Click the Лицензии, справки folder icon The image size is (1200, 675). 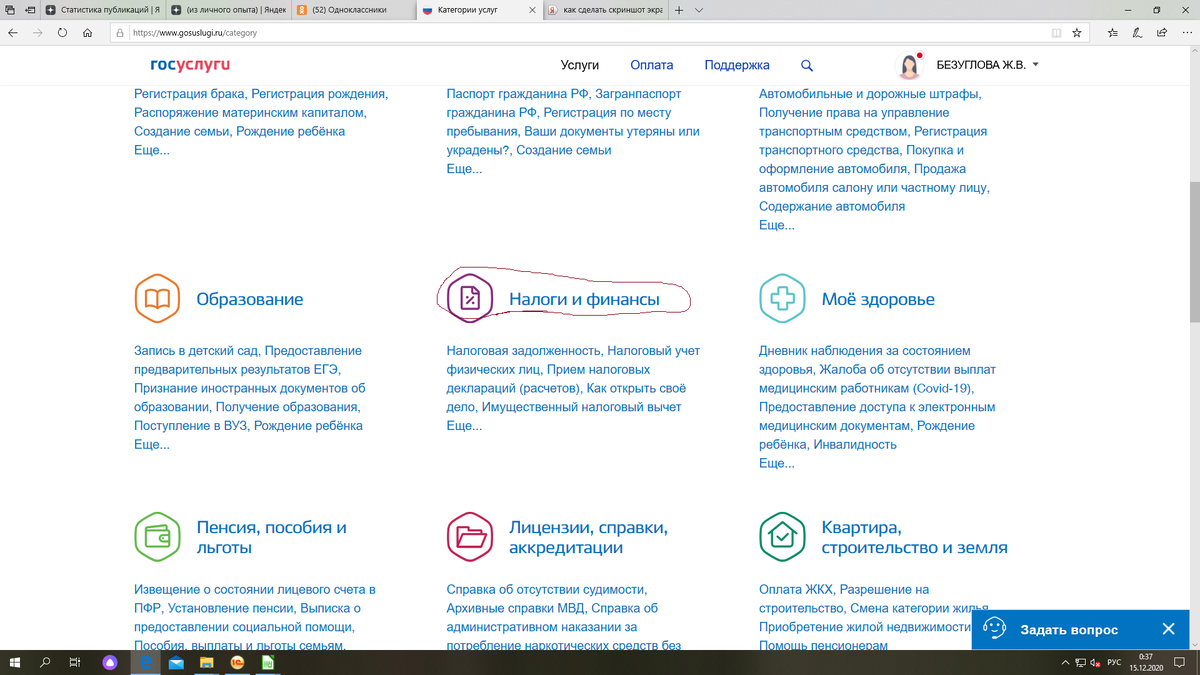470,537
